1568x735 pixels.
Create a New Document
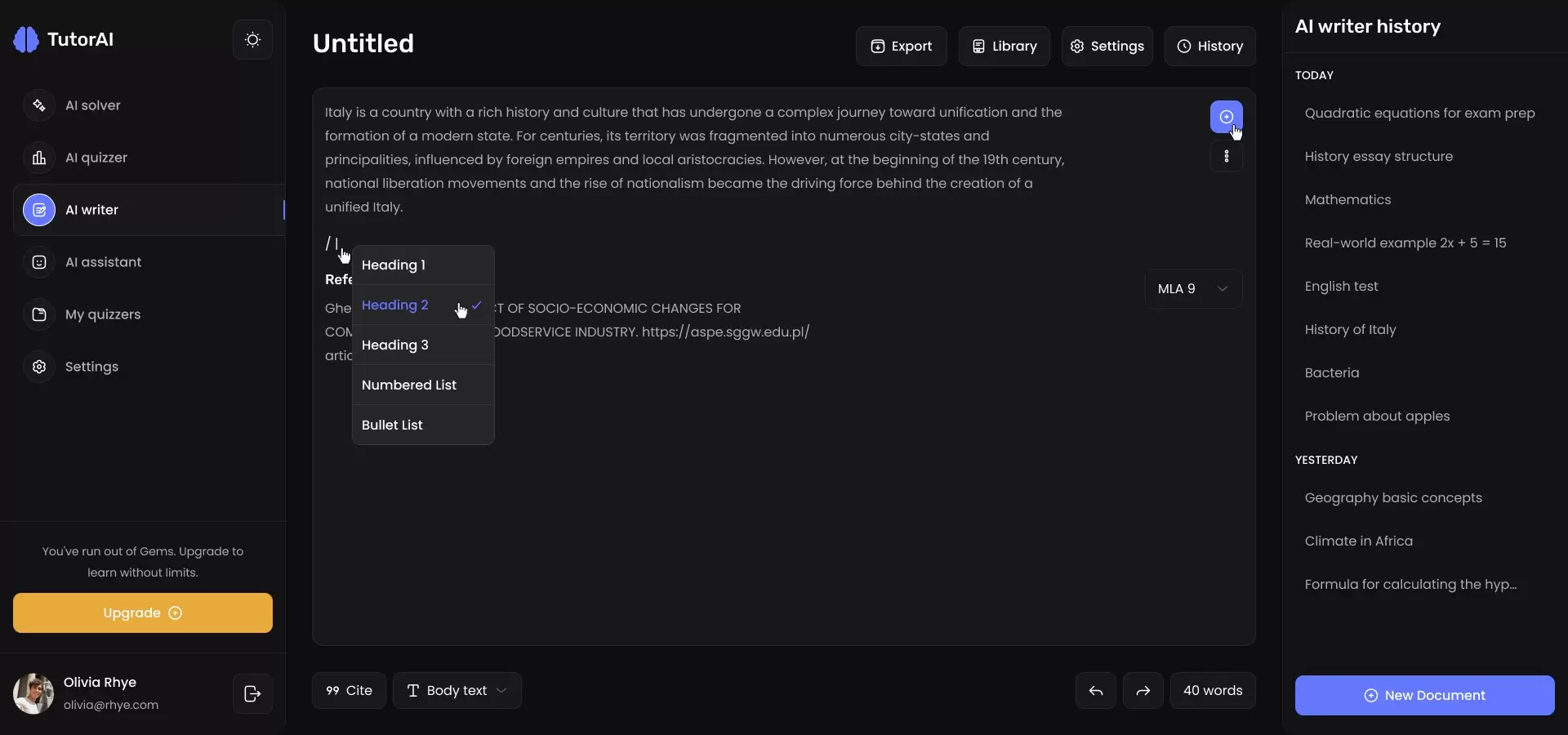1424,696
